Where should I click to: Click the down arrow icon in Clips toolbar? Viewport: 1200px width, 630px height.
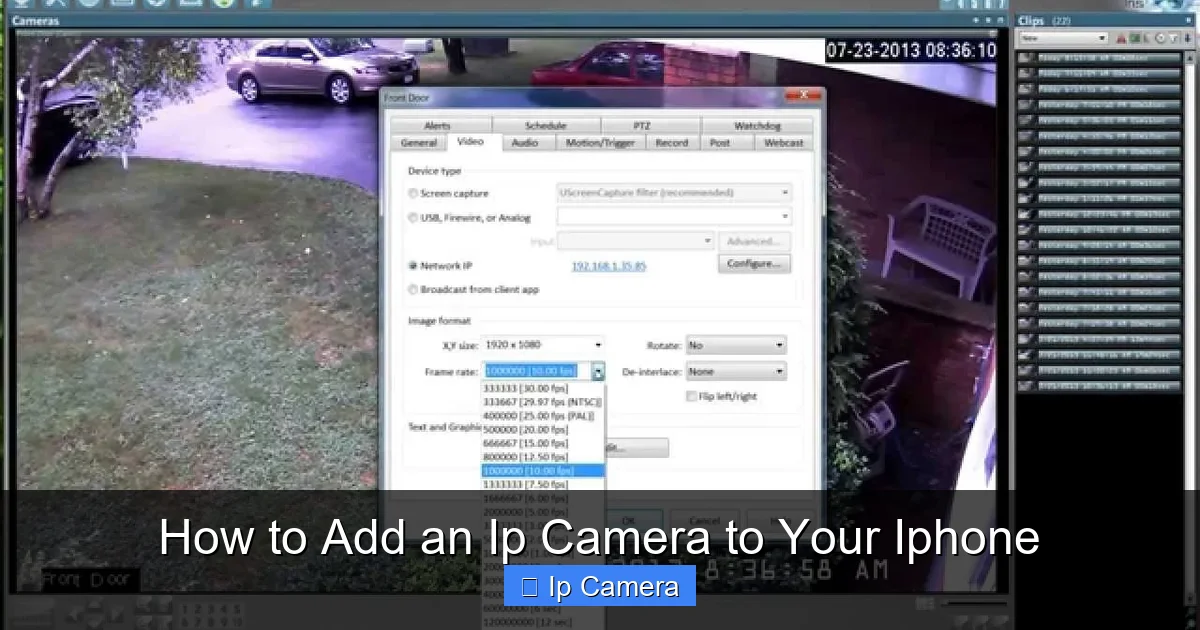pyautogui.click(x=1186, y=39)
